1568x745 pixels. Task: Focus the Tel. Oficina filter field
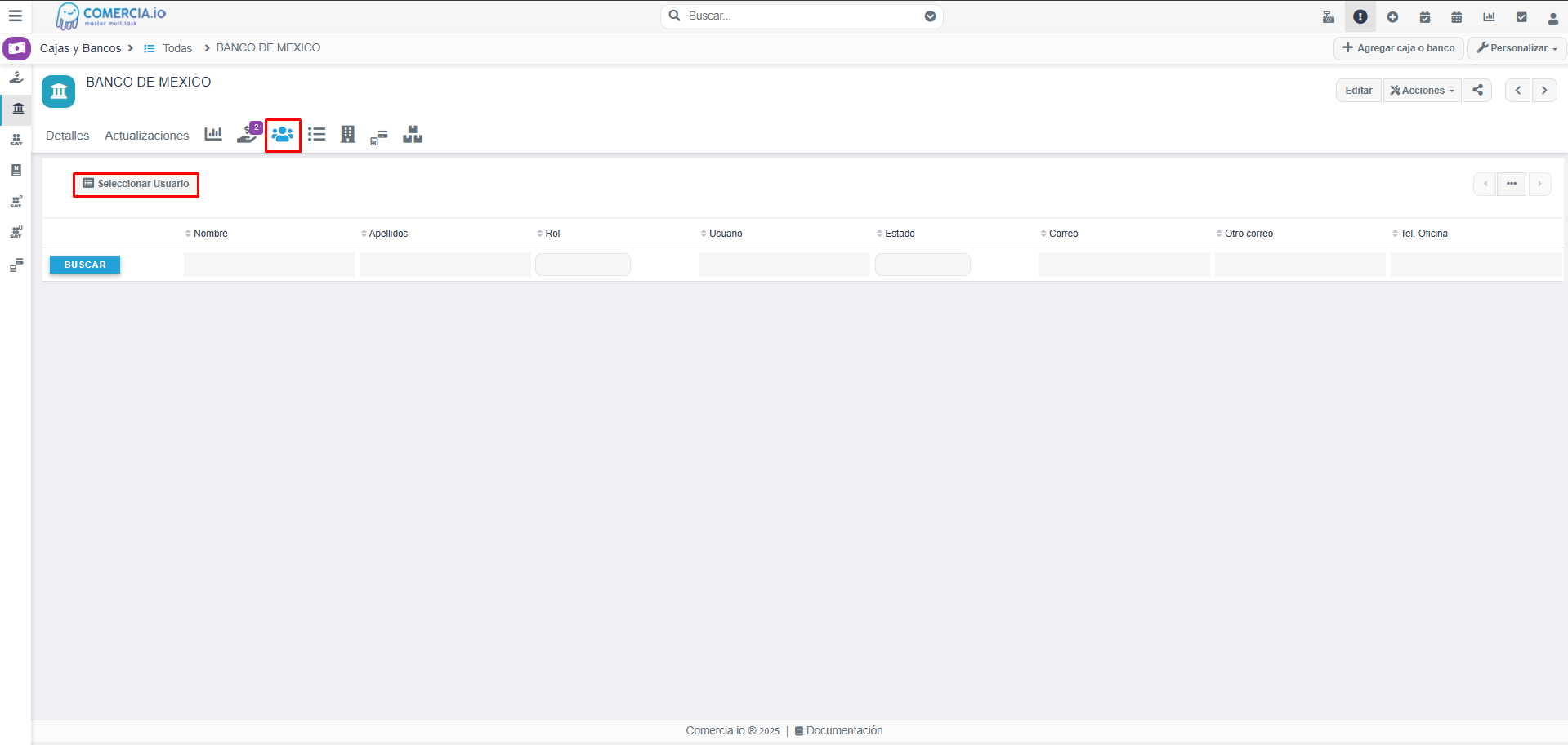1476,265
